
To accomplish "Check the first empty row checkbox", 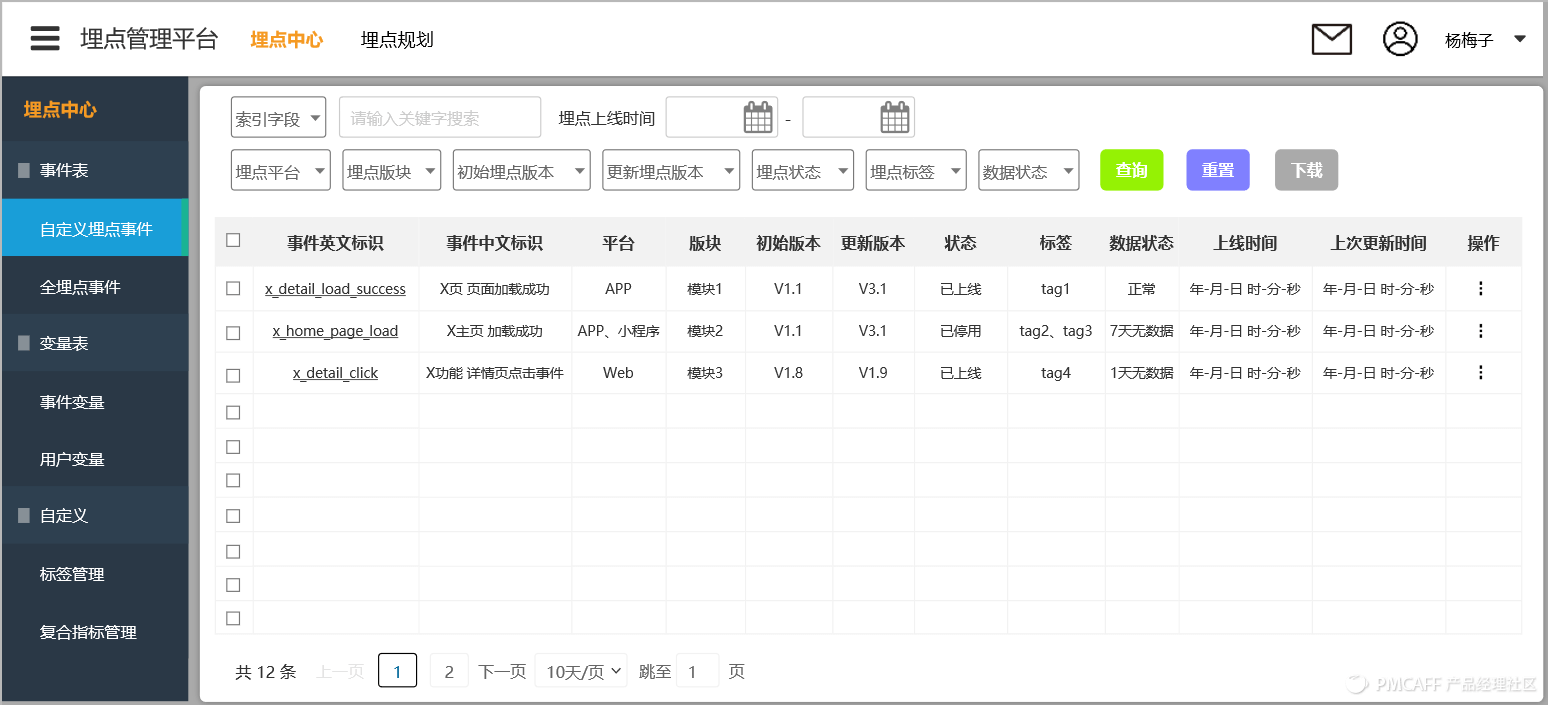I will coord(233,412).
